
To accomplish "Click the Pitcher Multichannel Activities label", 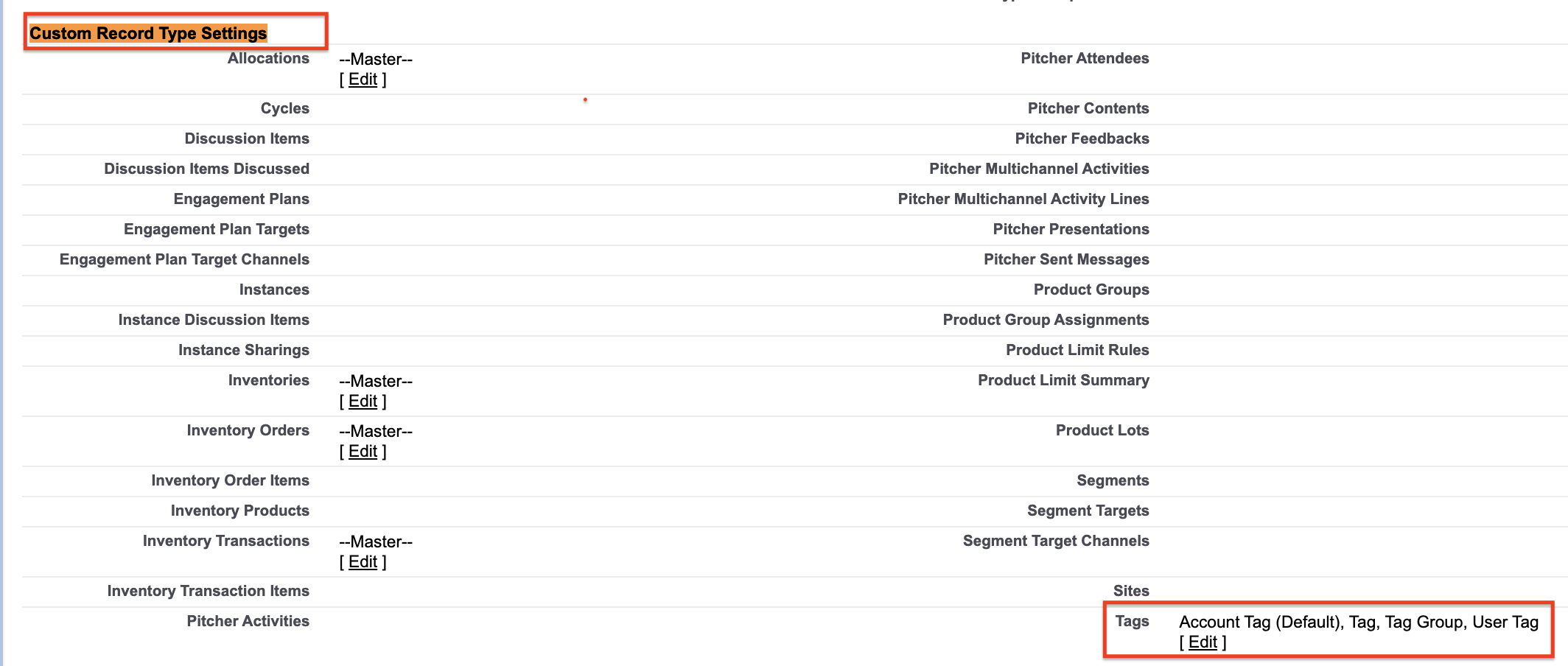I will [x=1038, y=169].
